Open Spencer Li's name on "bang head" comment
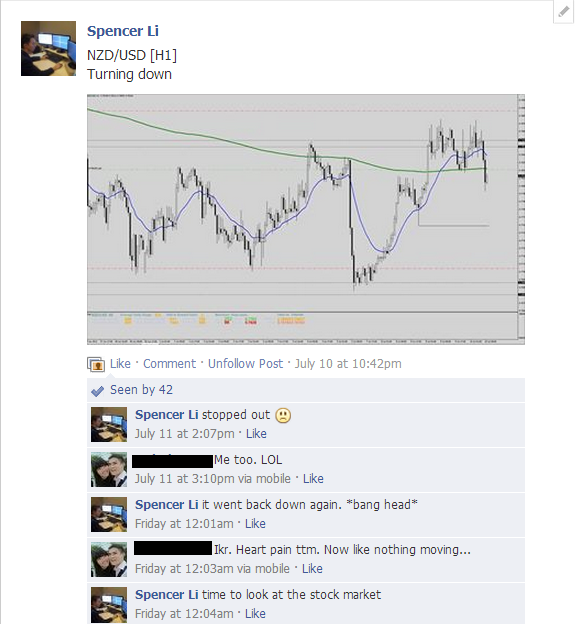This screenshot has width=575, height=624. (x=167, y=505)
